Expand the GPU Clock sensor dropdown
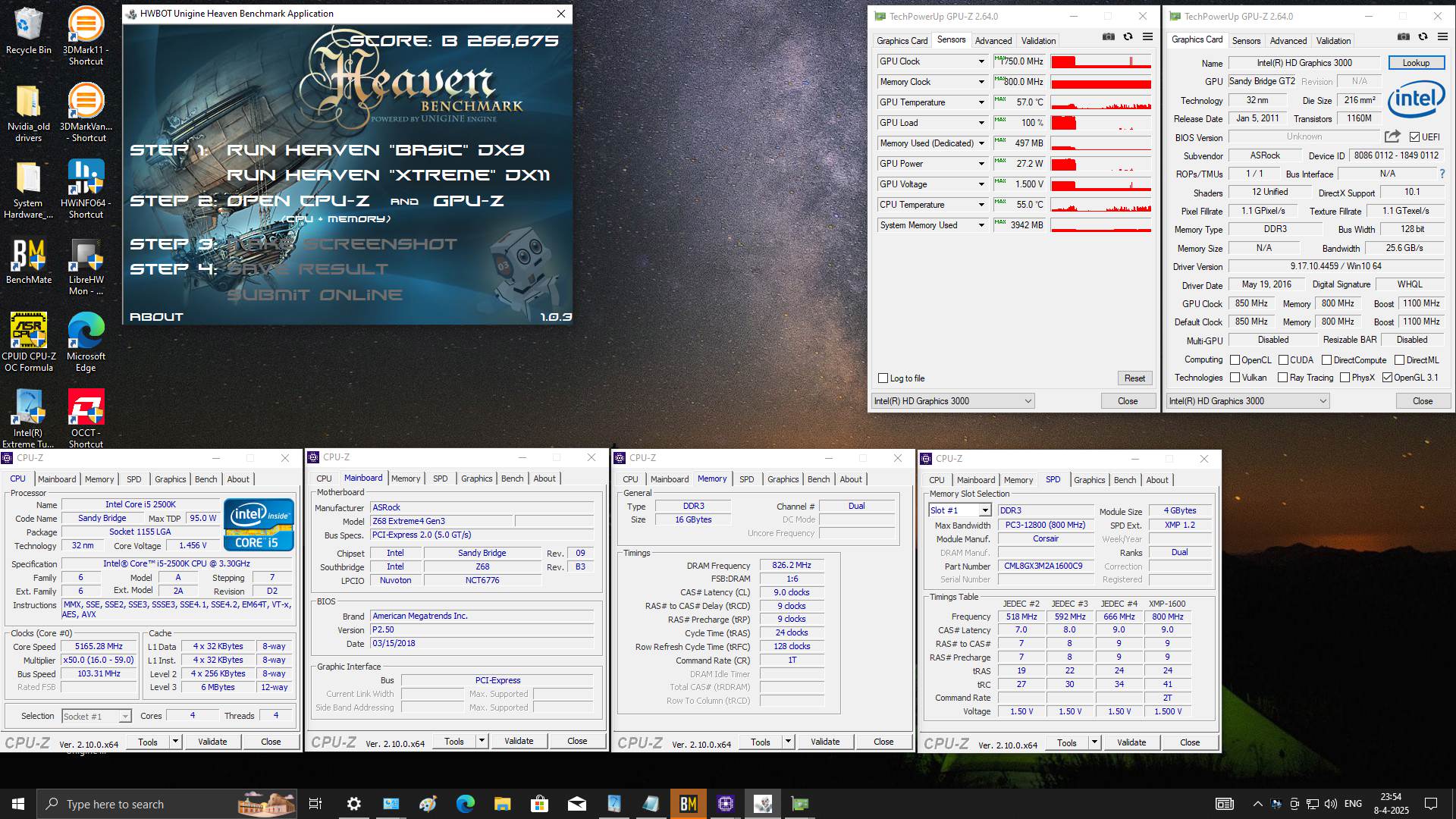The image size is (1456, 819). point(981,61)
